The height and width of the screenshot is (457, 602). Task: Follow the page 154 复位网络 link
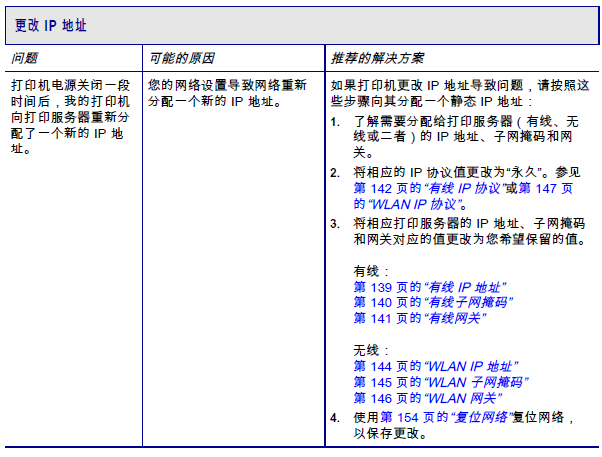[446, 417]
